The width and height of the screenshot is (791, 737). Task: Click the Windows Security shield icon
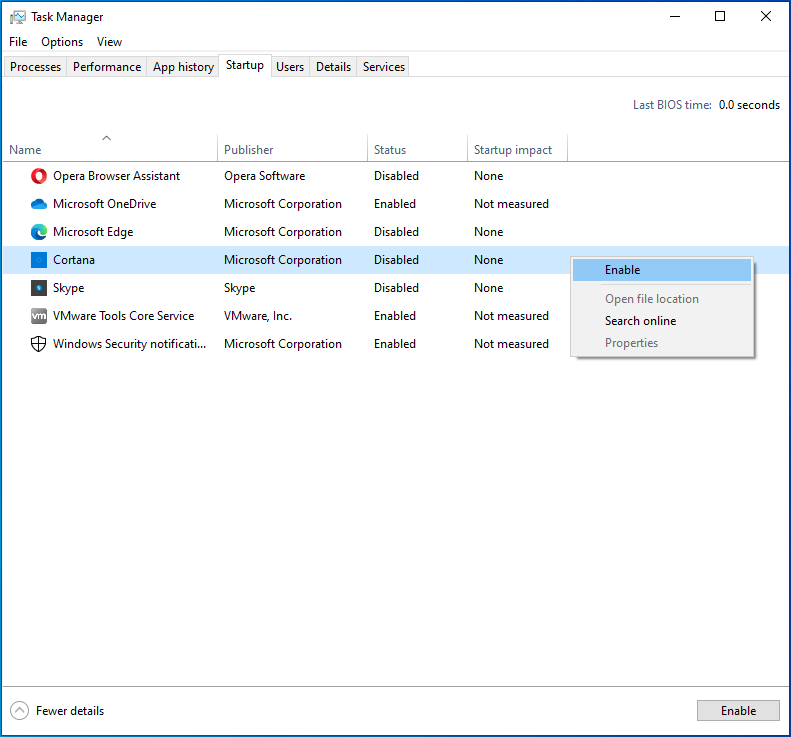tap(39, 344)
